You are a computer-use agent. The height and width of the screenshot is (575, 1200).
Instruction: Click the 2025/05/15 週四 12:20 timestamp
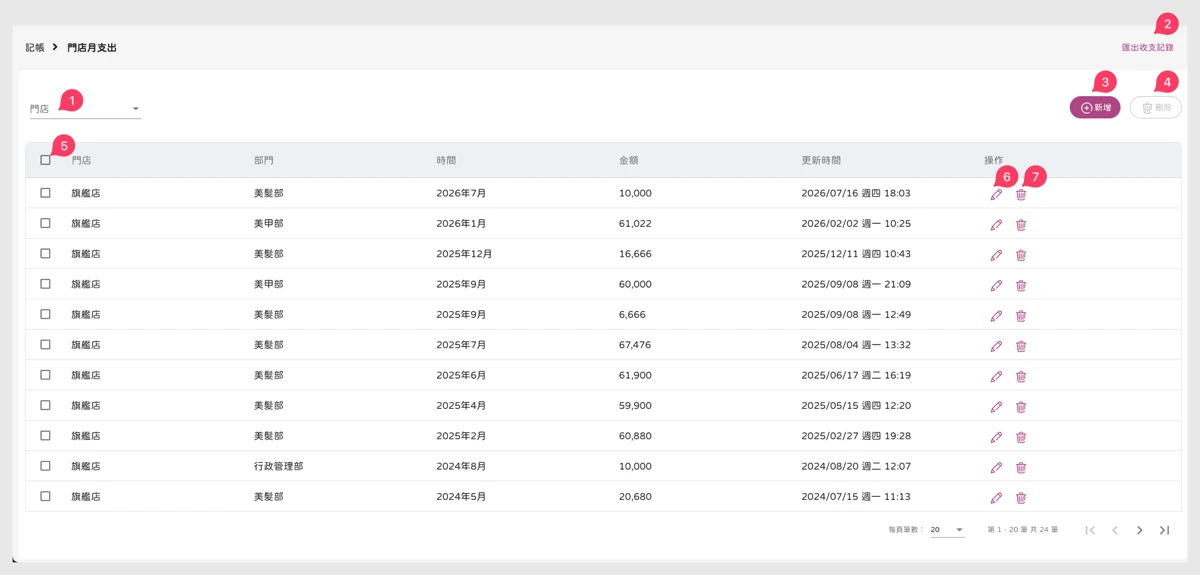tap(856, 405)
